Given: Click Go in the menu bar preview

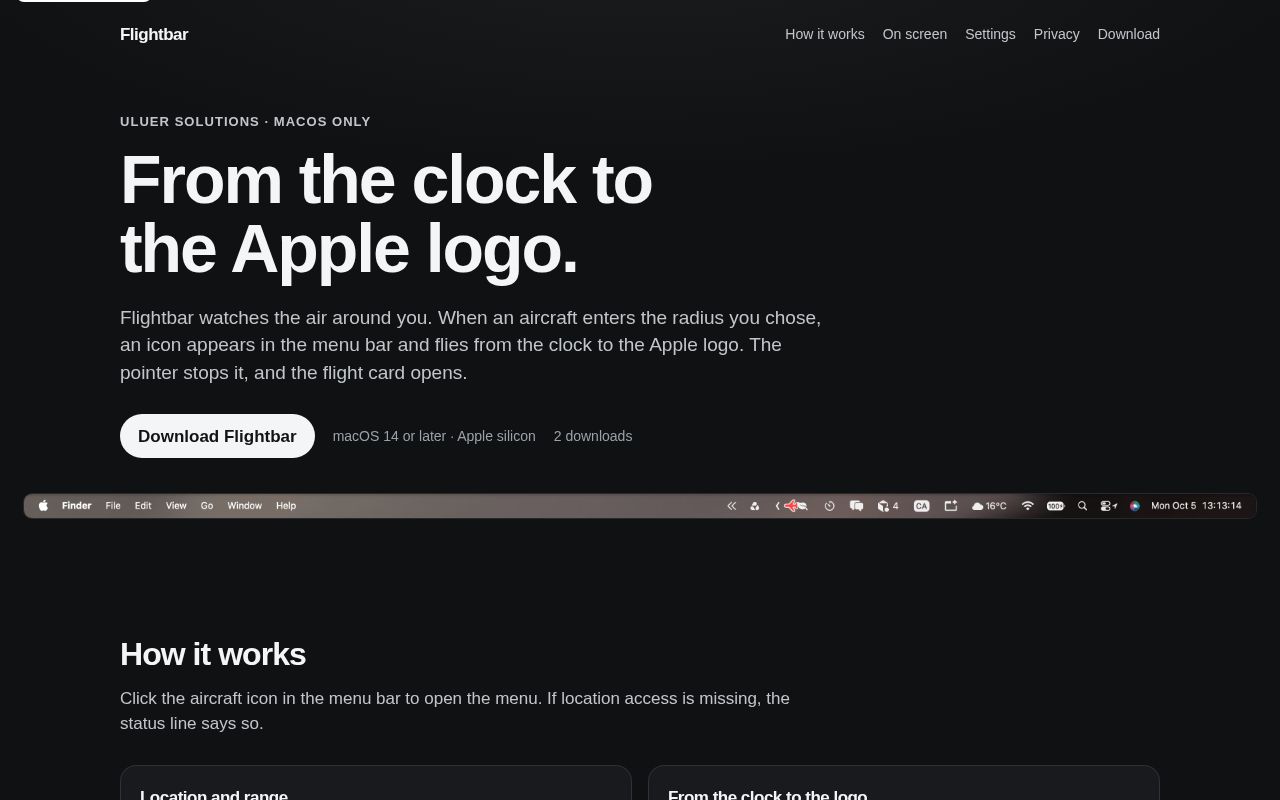Looking at the screenshot, I should 207,506.
